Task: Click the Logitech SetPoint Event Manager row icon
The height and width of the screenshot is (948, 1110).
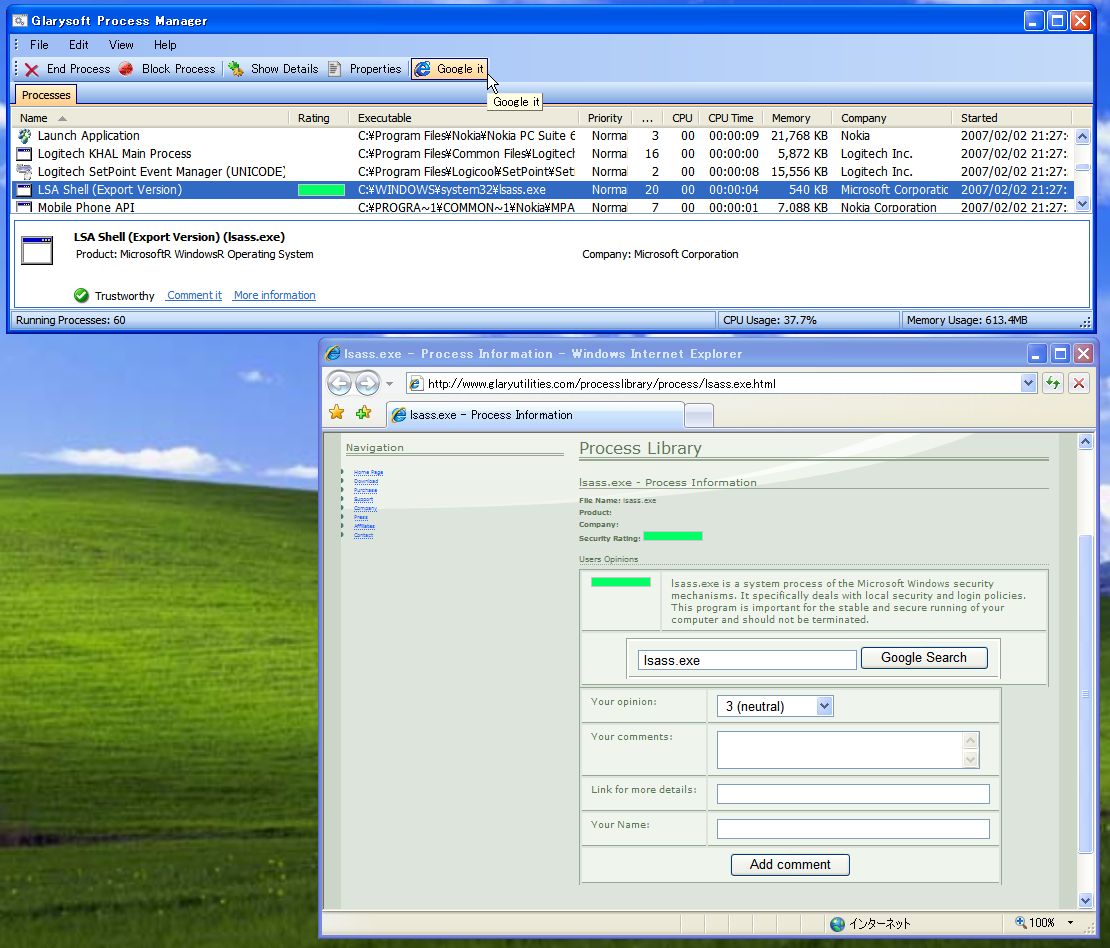Action: [25, 171]
